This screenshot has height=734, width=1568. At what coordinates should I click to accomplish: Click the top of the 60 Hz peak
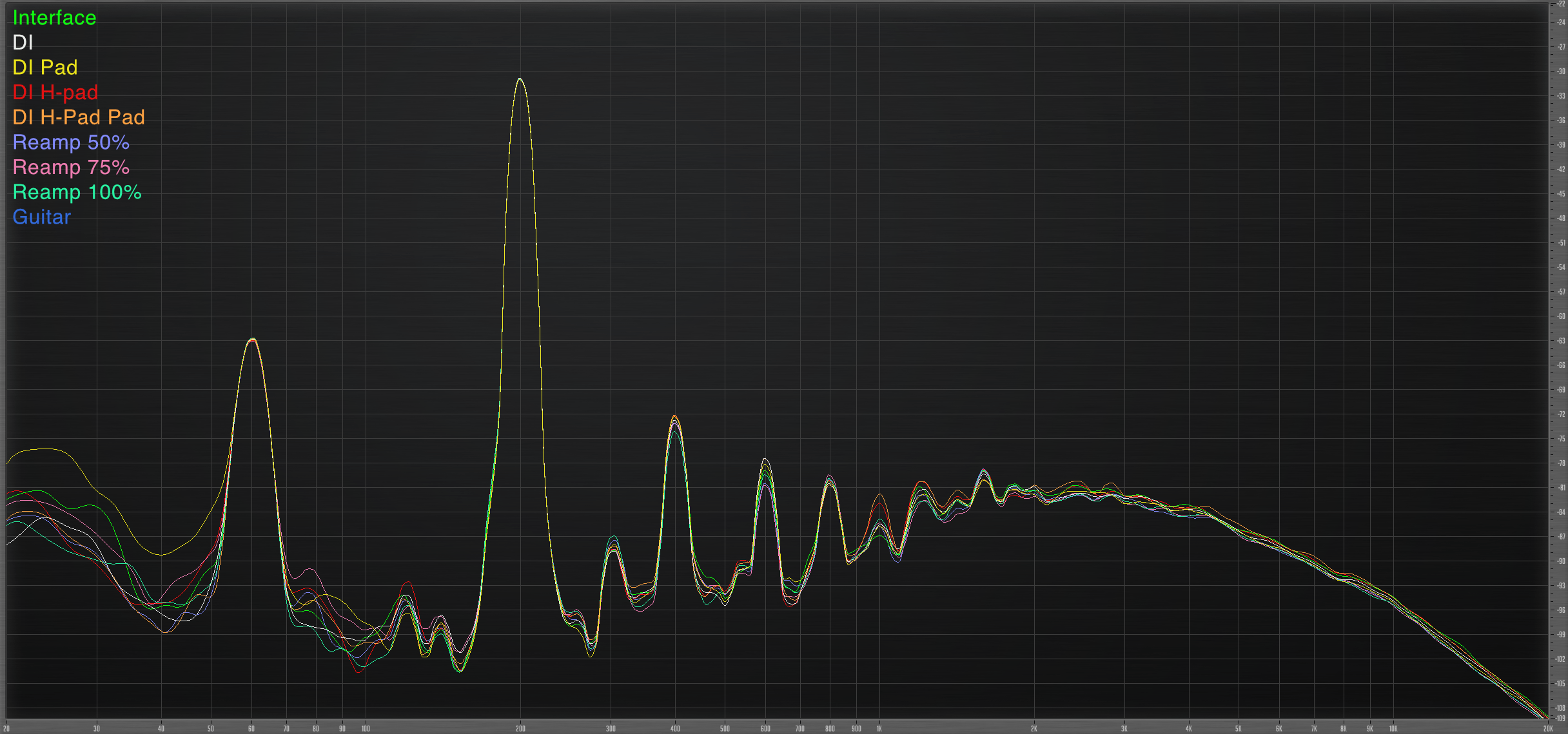(253, 339)
